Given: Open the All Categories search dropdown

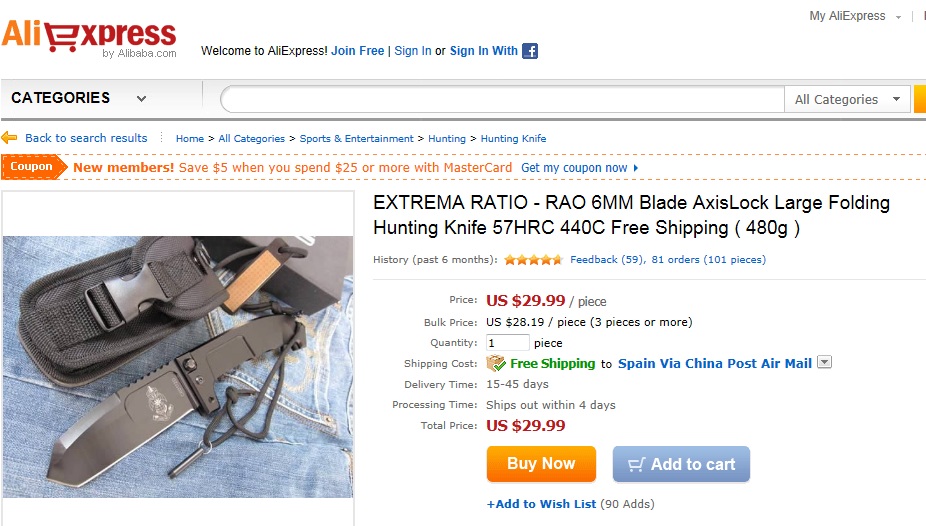Looking at the screenshot, I should pyautogui.click(x=847, y=99).
